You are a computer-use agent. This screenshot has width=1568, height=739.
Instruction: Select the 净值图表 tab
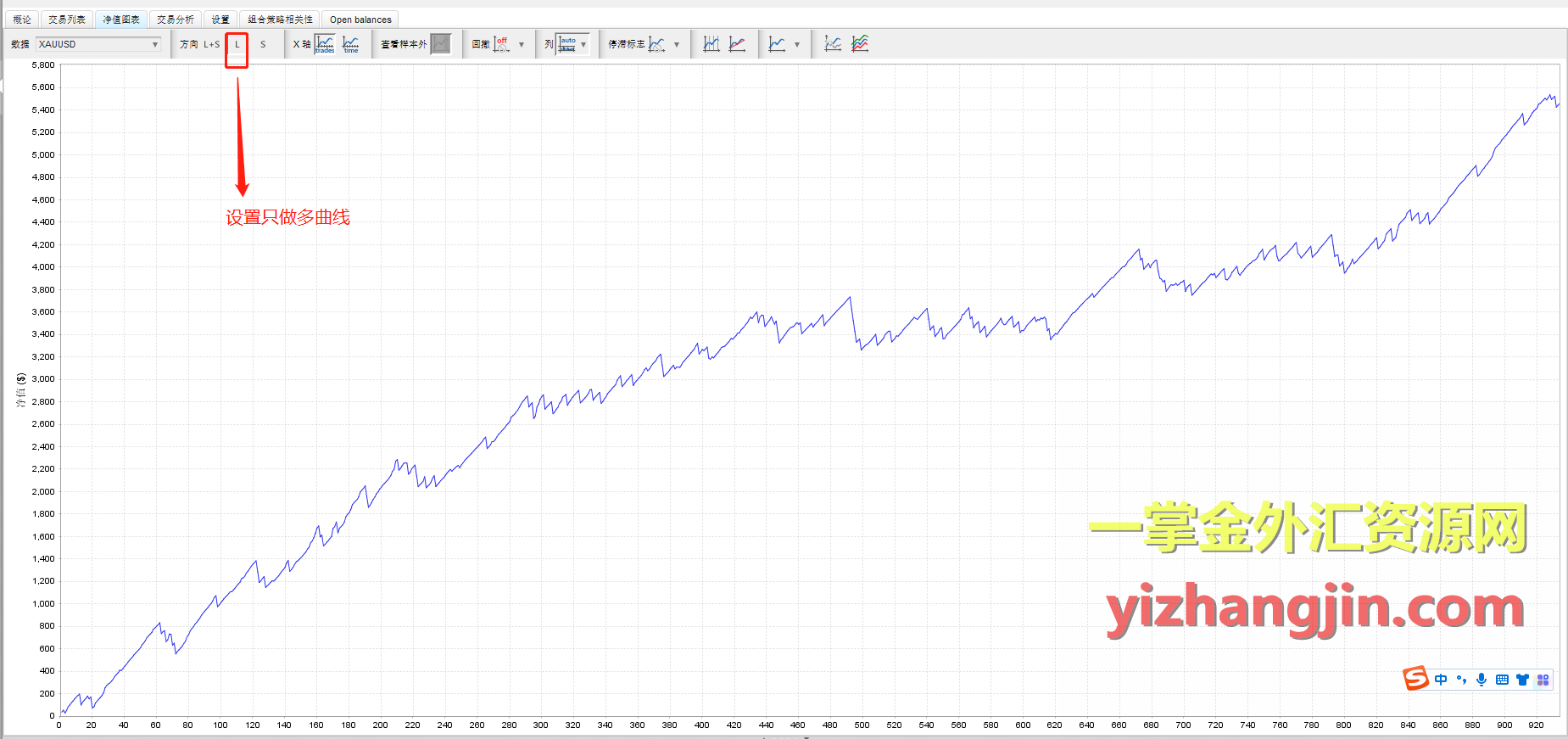121,19
